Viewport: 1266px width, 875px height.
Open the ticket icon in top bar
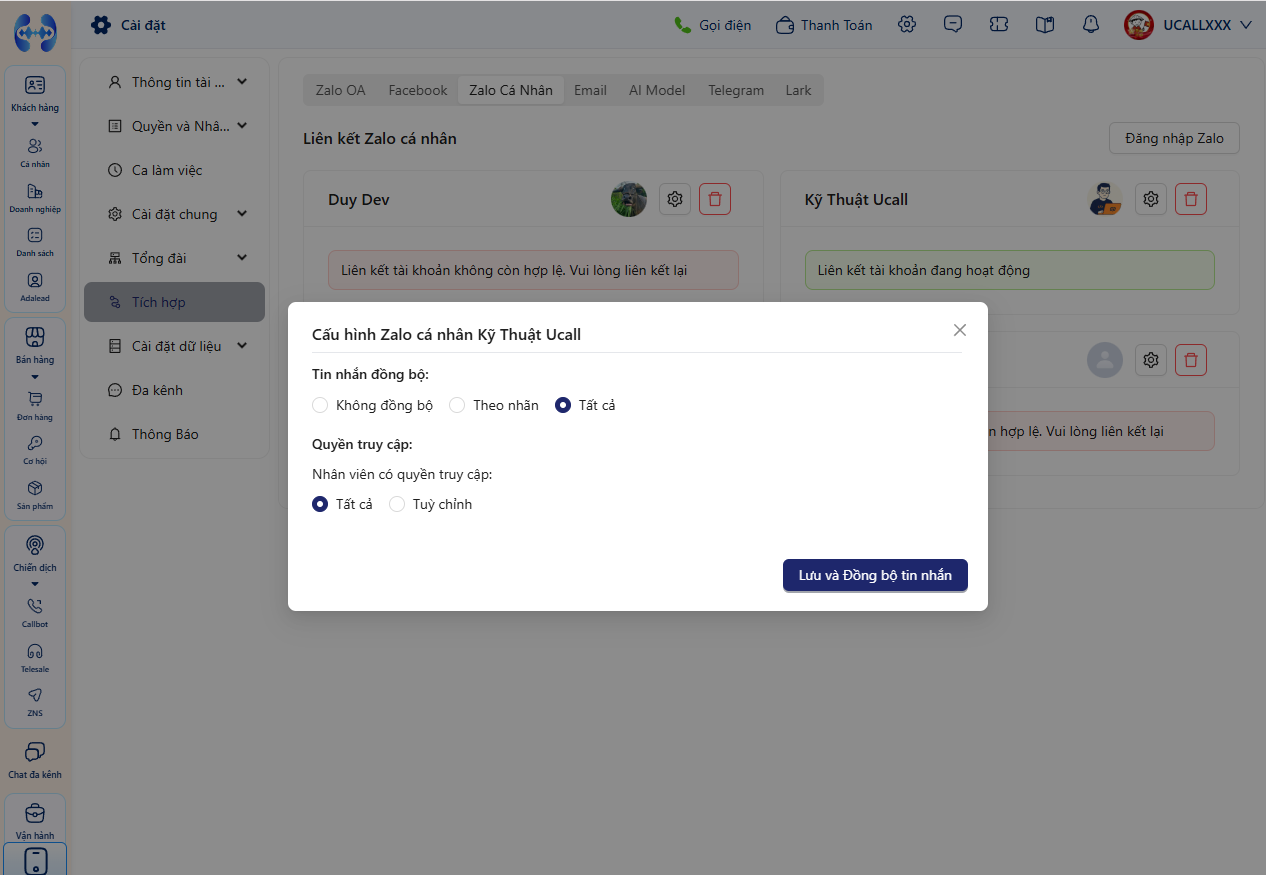[x=999, y=25]
